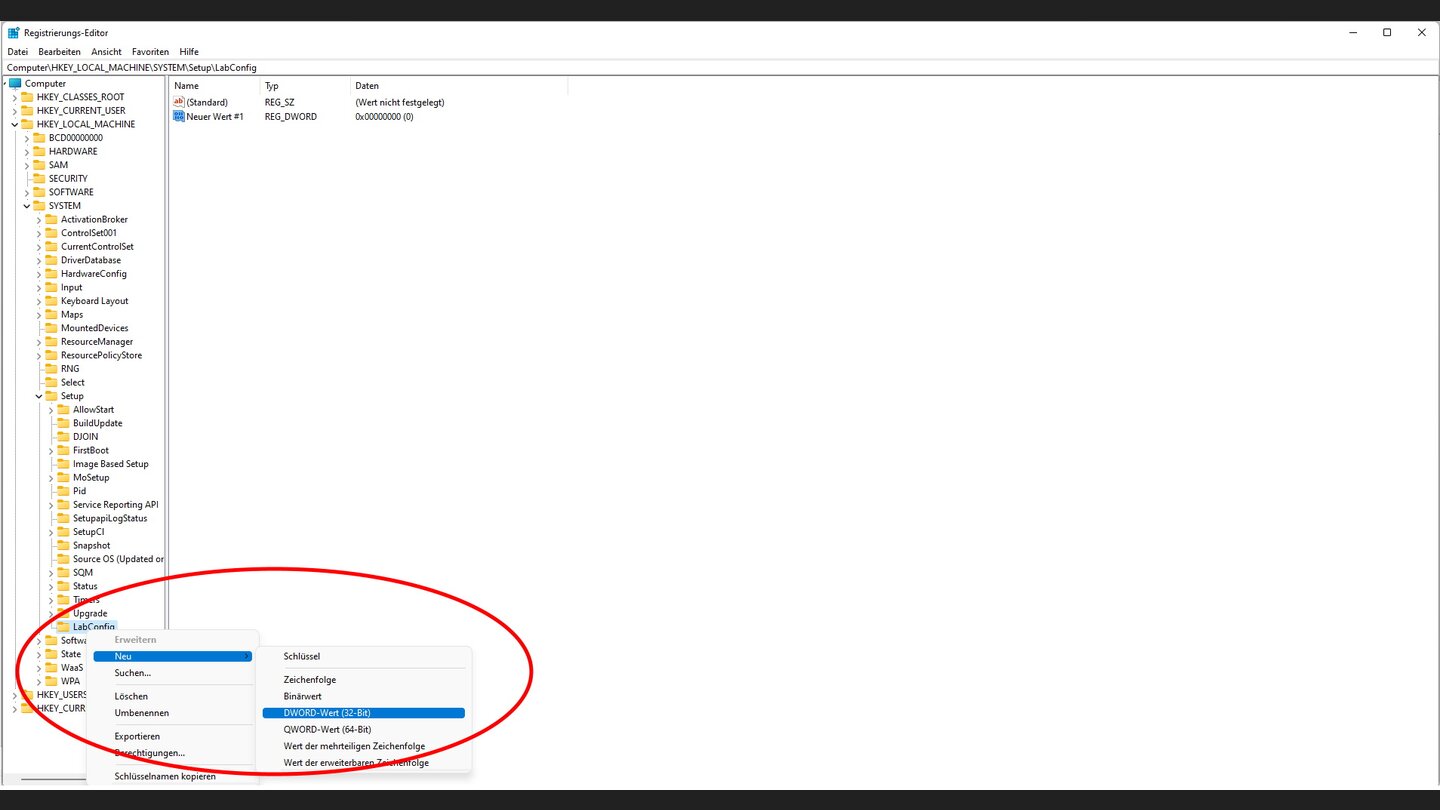
Task: Click the MountedDevices folder icon
Action: (x=52, y=327)
